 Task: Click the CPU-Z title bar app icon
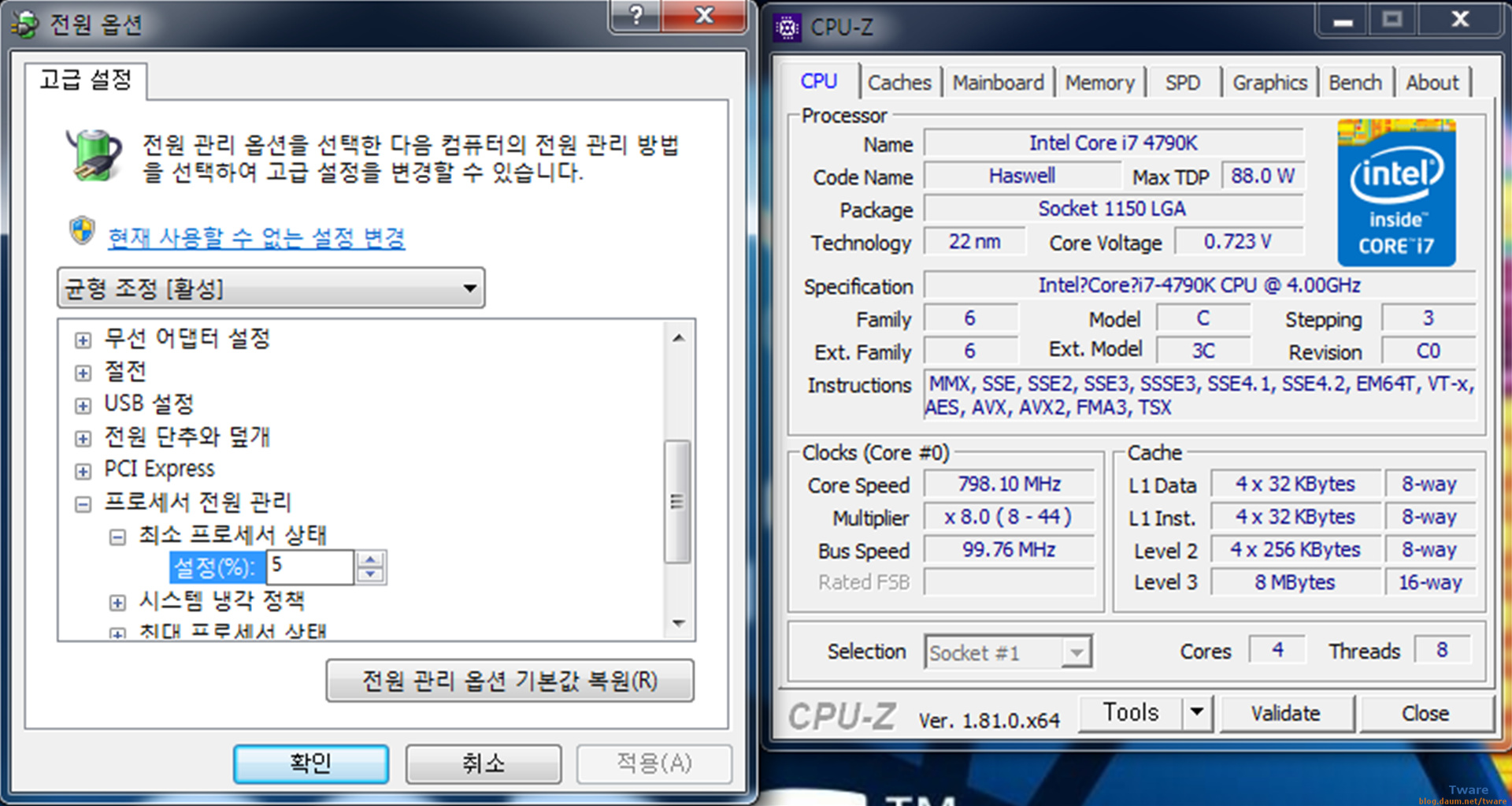point(787,28)
